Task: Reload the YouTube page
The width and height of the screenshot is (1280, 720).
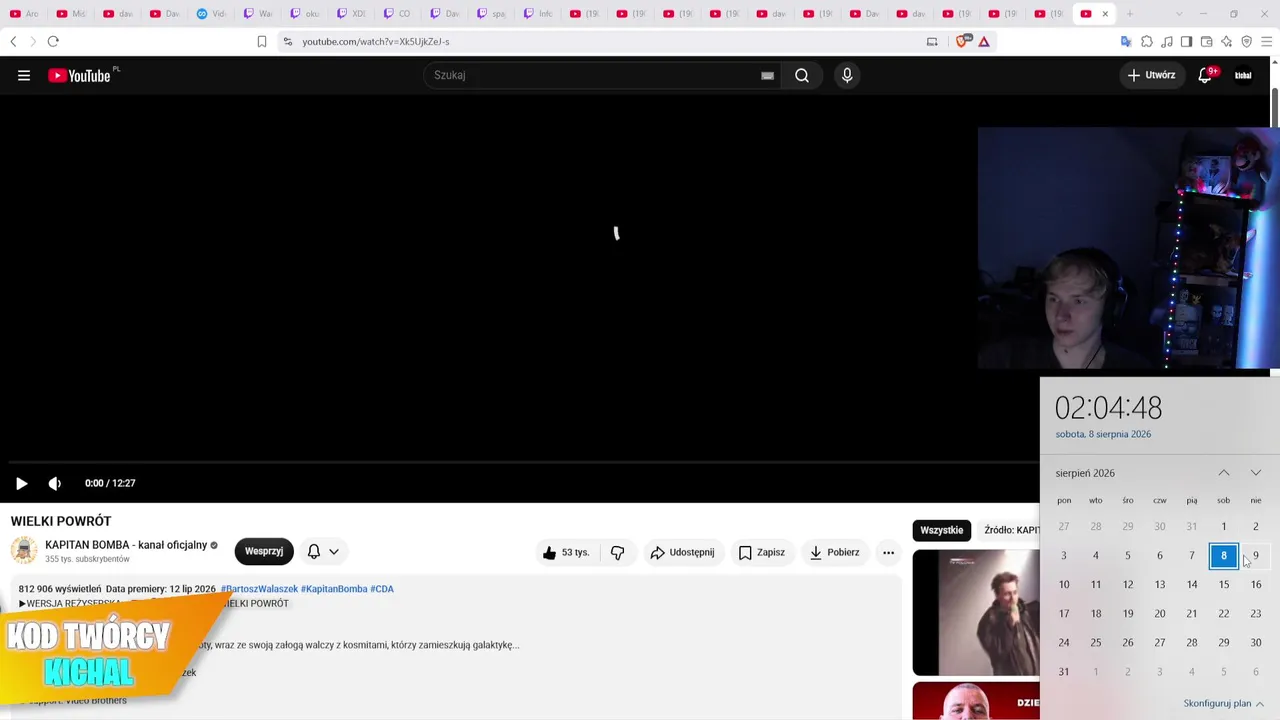Action: (53, 41)
